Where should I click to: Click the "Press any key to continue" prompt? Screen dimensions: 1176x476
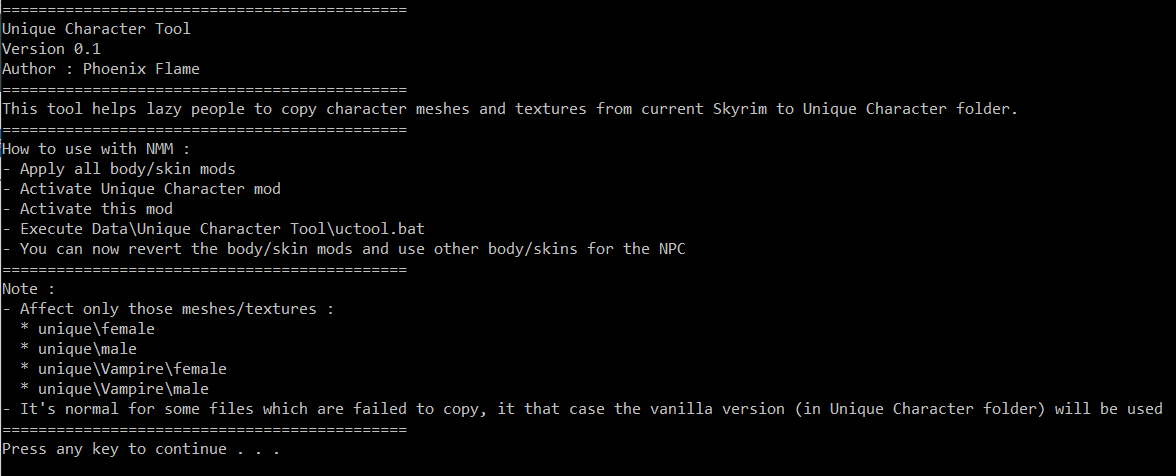pyautogui.click(x=140, y=449)
